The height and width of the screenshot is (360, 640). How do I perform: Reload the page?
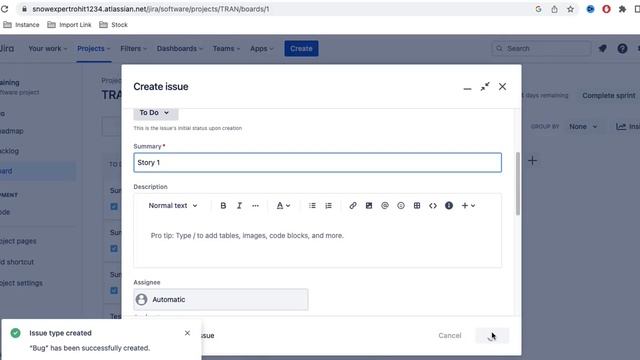4,9
